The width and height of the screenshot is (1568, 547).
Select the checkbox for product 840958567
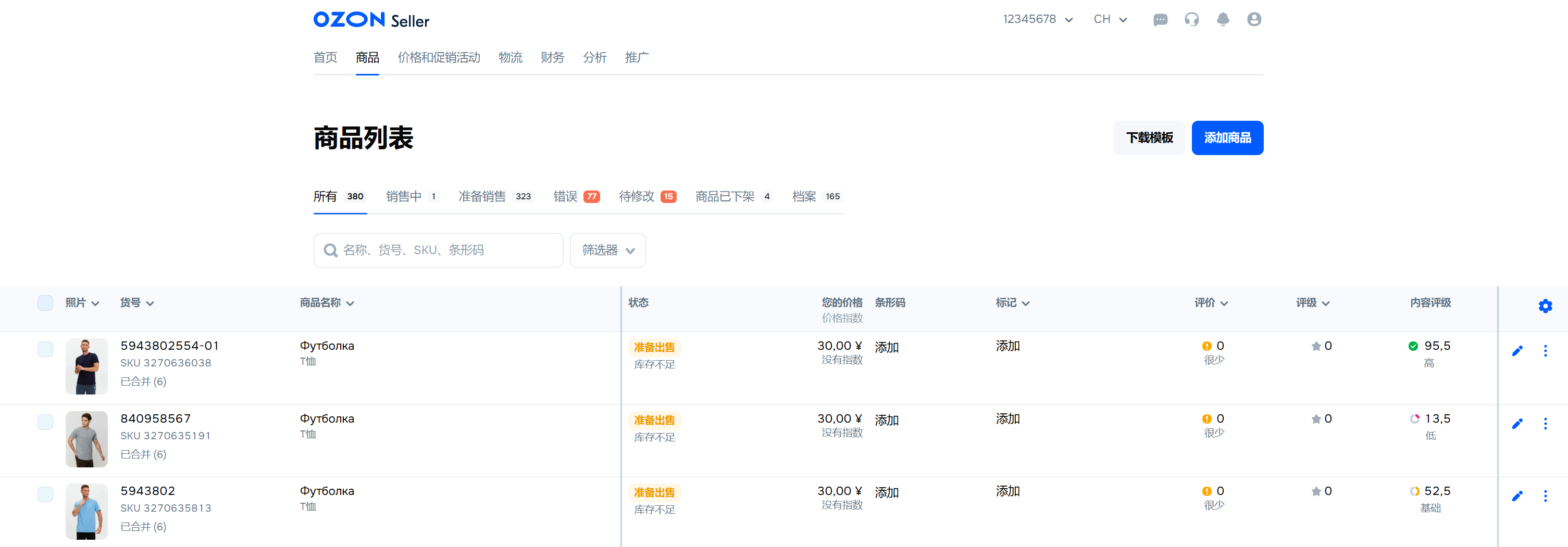[x=45, y=422]
